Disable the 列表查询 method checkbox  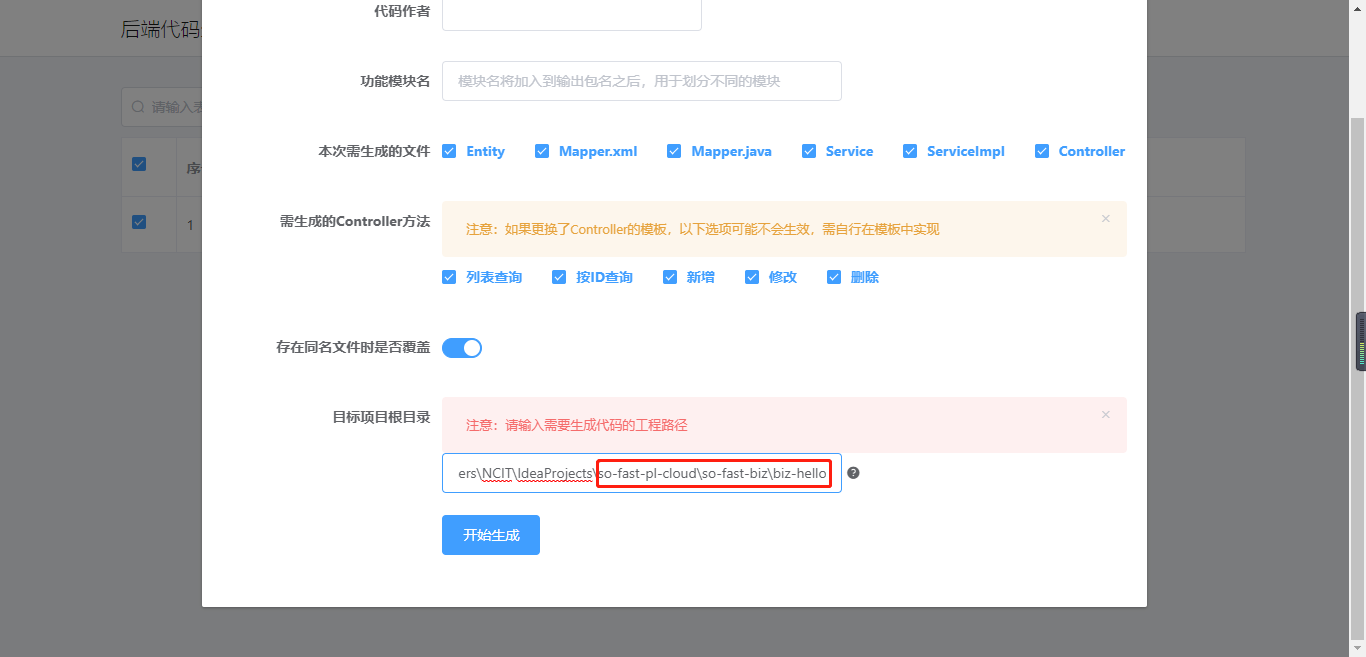pyautogui.click(x=449, y=277)
